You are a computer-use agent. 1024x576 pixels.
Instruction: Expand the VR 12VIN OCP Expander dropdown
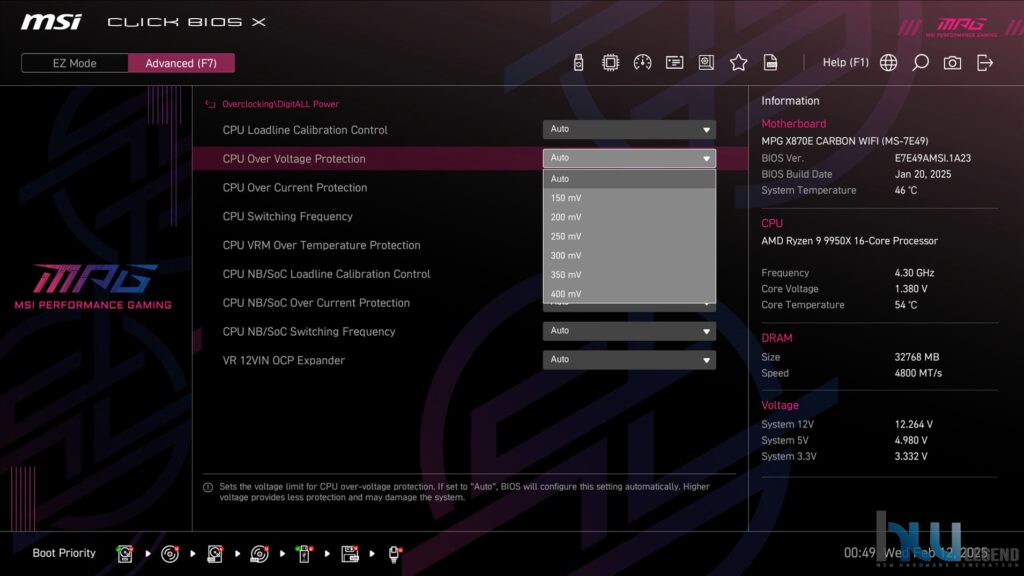[x=629, y=360]
